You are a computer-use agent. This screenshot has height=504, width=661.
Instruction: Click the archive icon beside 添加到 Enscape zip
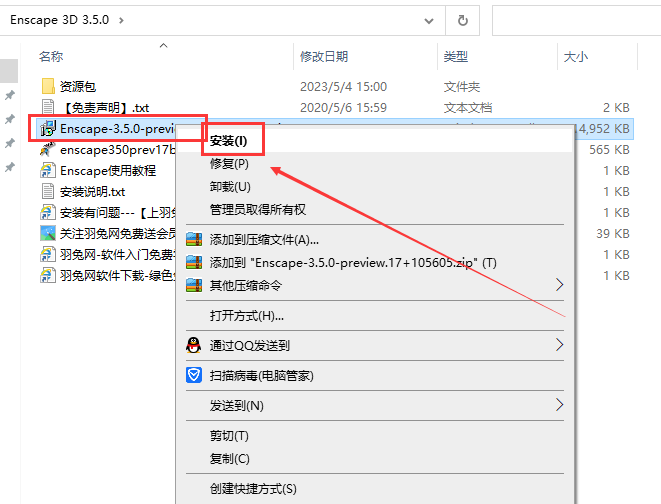(x=194, y=263)
